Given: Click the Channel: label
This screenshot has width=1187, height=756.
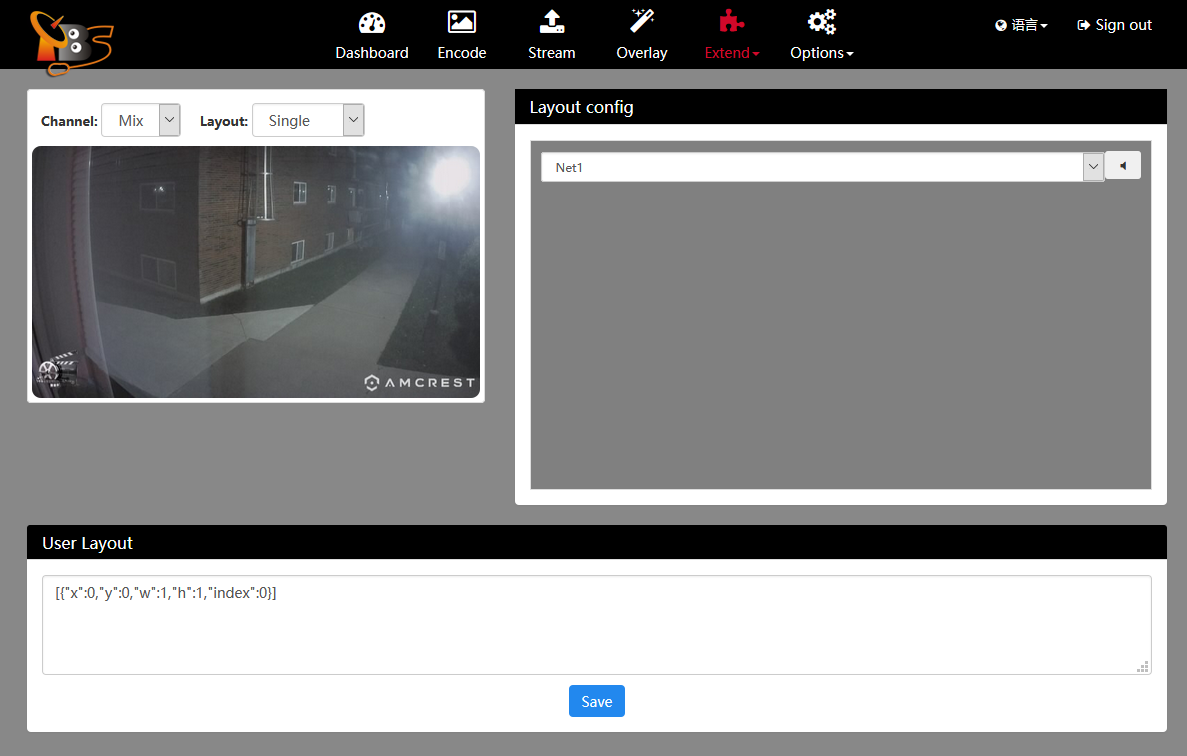Looking at the screenshot, I should (69, 121).
